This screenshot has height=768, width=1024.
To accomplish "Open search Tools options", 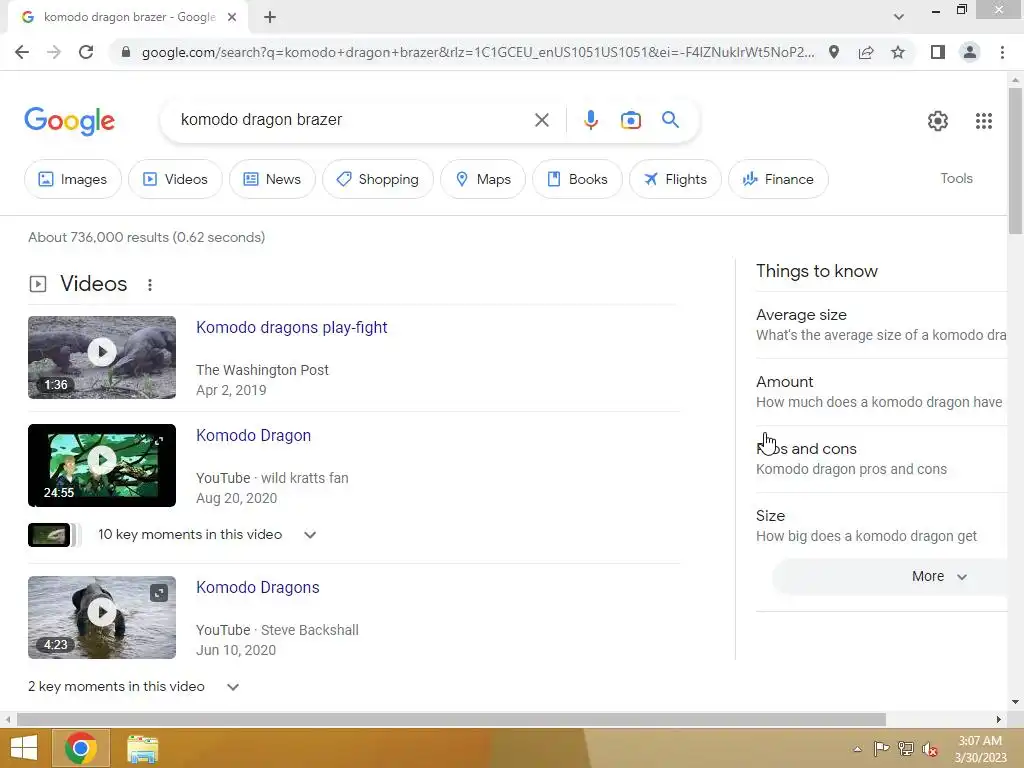I will pyautogui.click(x=956, y=178).
